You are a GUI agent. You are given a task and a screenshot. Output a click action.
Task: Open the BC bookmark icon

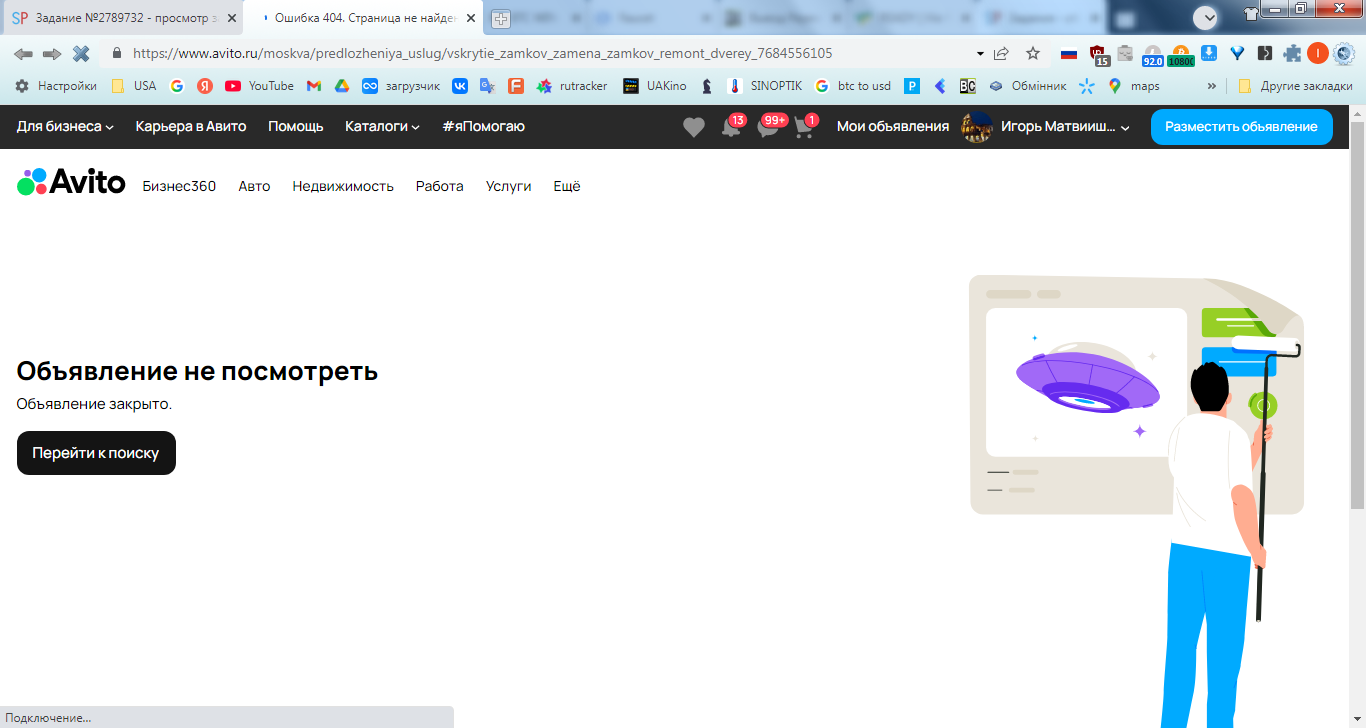[967, 86]
